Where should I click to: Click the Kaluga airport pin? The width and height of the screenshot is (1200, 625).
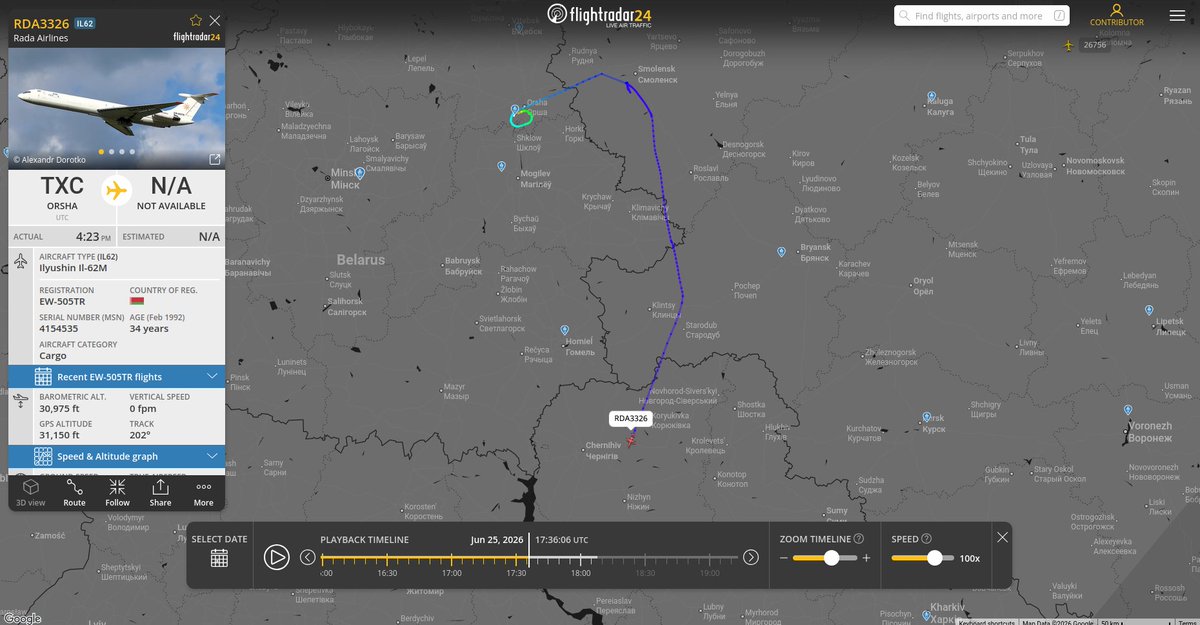coord(931,98)
